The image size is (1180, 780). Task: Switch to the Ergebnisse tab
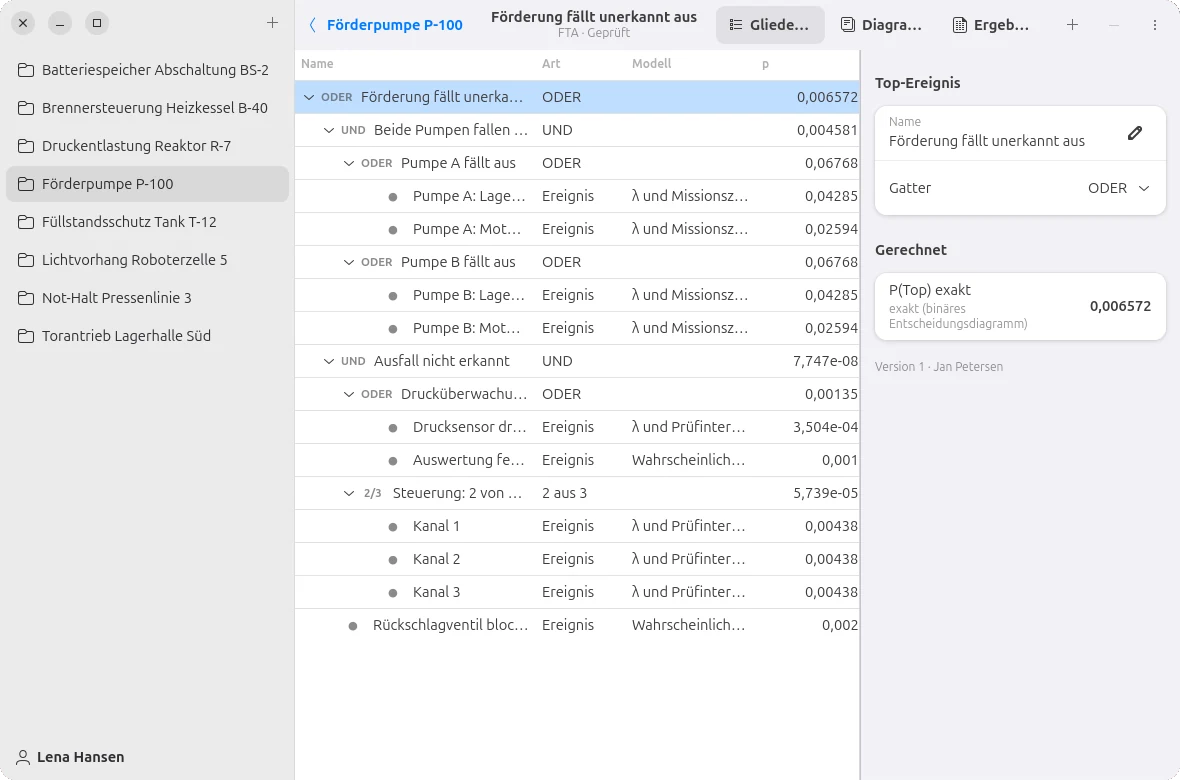[991, 25]
